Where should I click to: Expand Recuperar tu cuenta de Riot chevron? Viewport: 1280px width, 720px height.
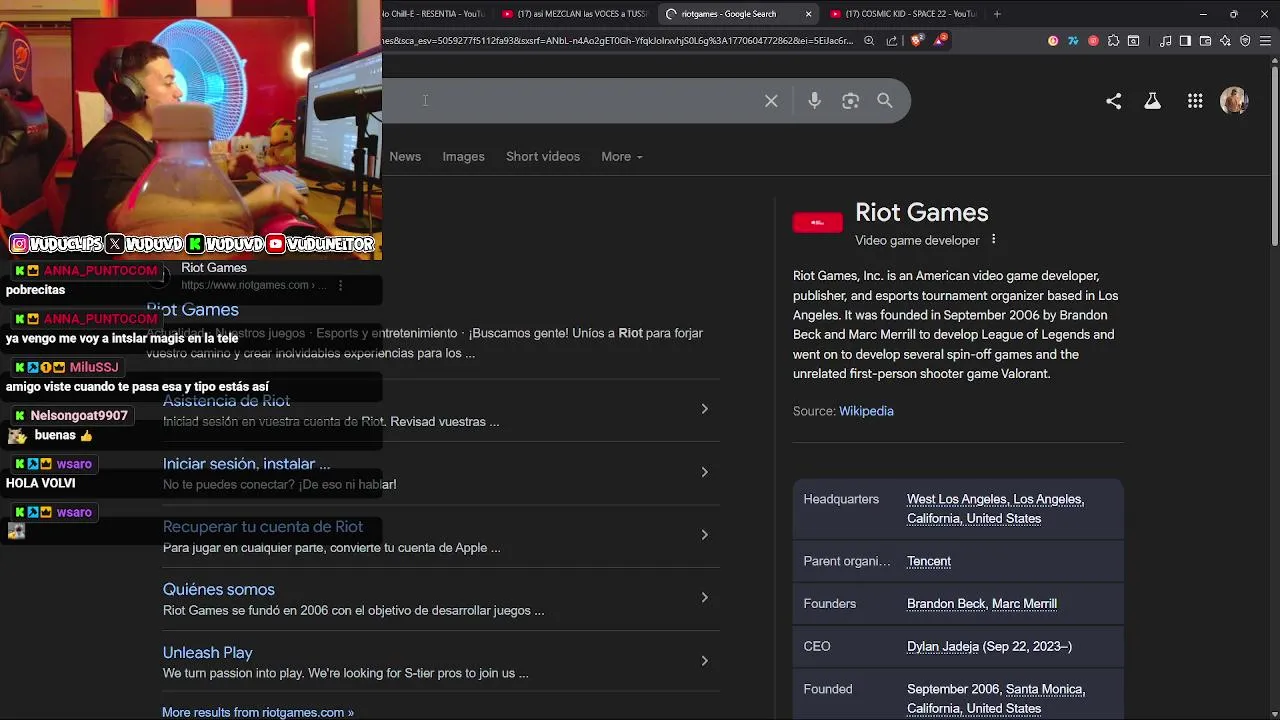(704, 535)
